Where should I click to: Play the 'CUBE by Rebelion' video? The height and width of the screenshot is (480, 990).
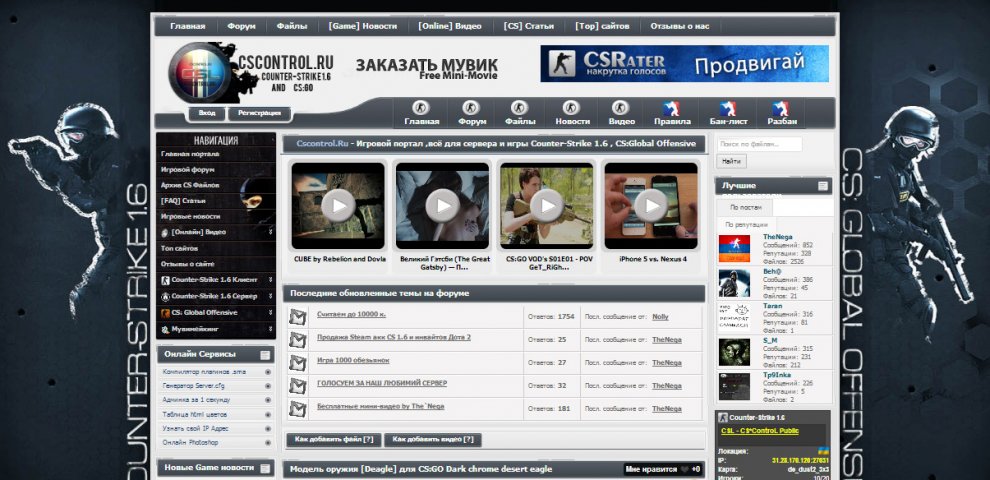tap(338, 205)
